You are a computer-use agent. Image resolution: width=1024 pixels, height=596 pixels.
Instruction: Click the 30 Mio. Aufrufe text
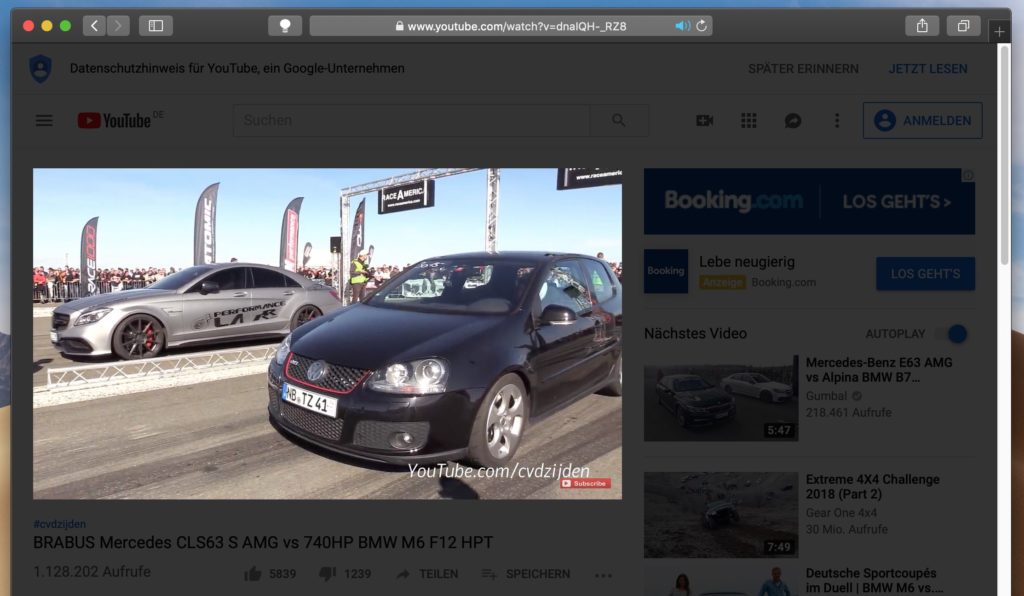point(846,529)
